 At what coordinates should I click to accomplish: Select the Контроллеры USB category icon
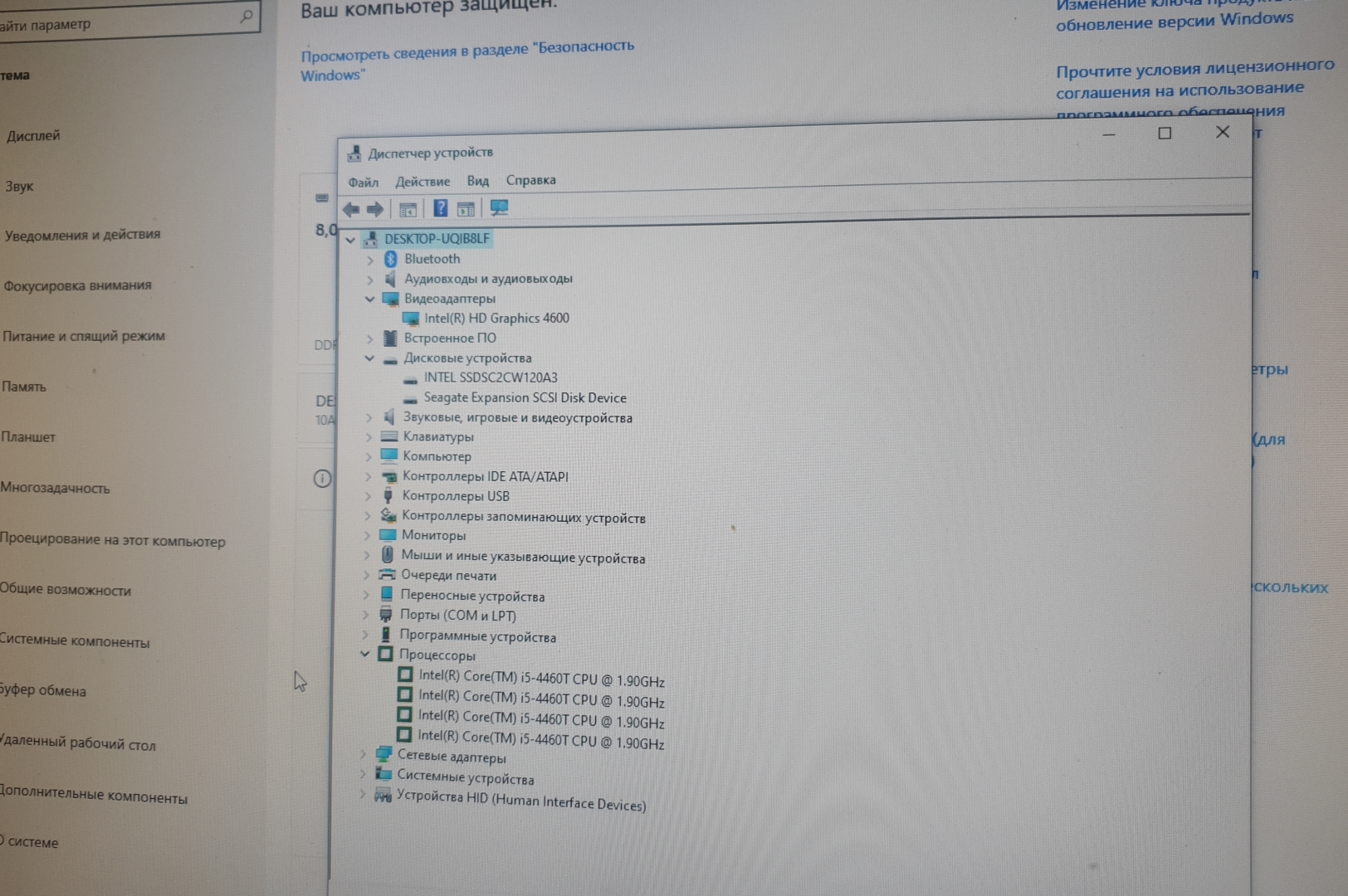pos(388,495)
